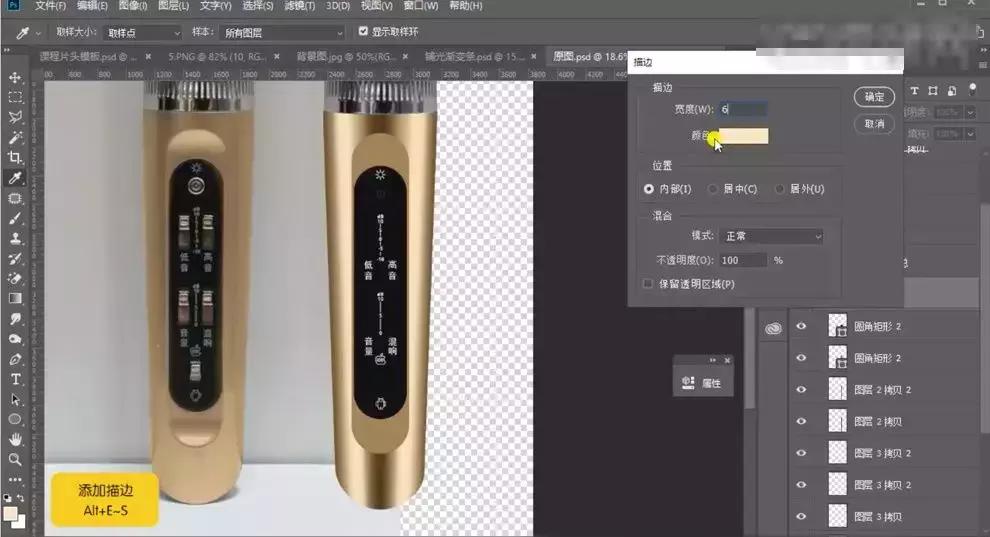Select the Pen tool
This screenshot has height=537, width=990.
point(15,359)
